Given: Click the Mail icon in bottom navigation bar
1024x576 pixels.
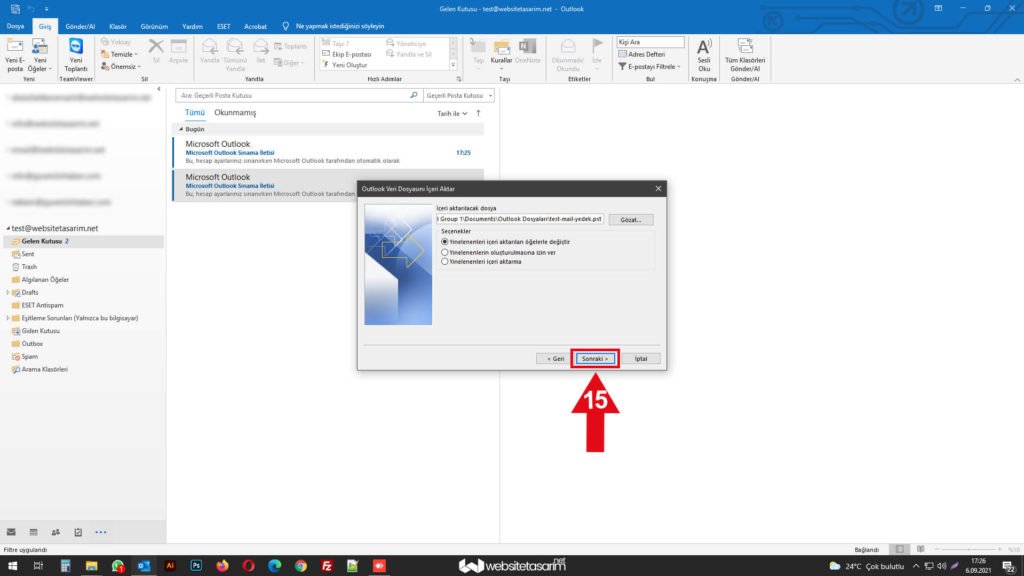Looking at the screenshot, I should [11, 532].
